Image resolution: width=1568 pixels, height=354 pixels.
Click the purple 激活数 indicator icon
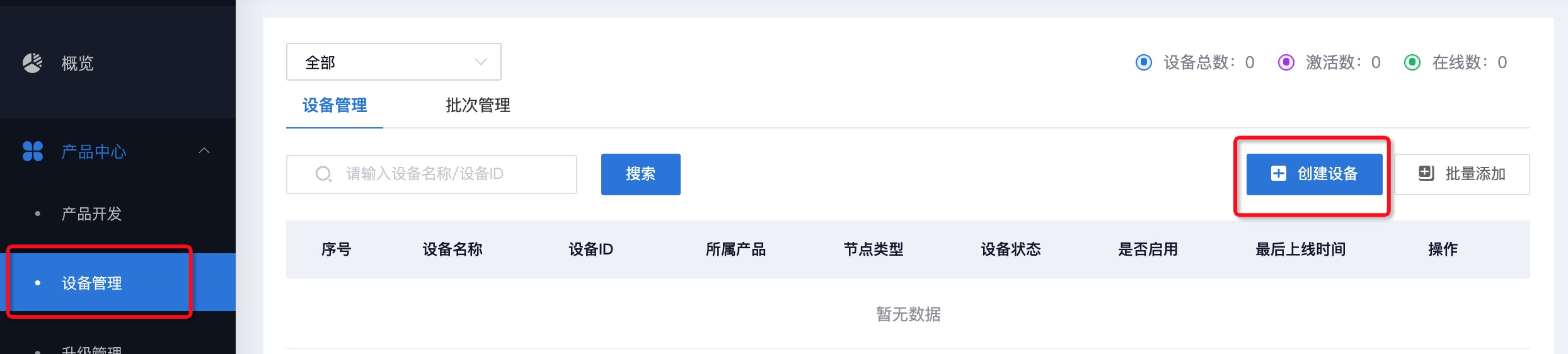[1286, 62]
